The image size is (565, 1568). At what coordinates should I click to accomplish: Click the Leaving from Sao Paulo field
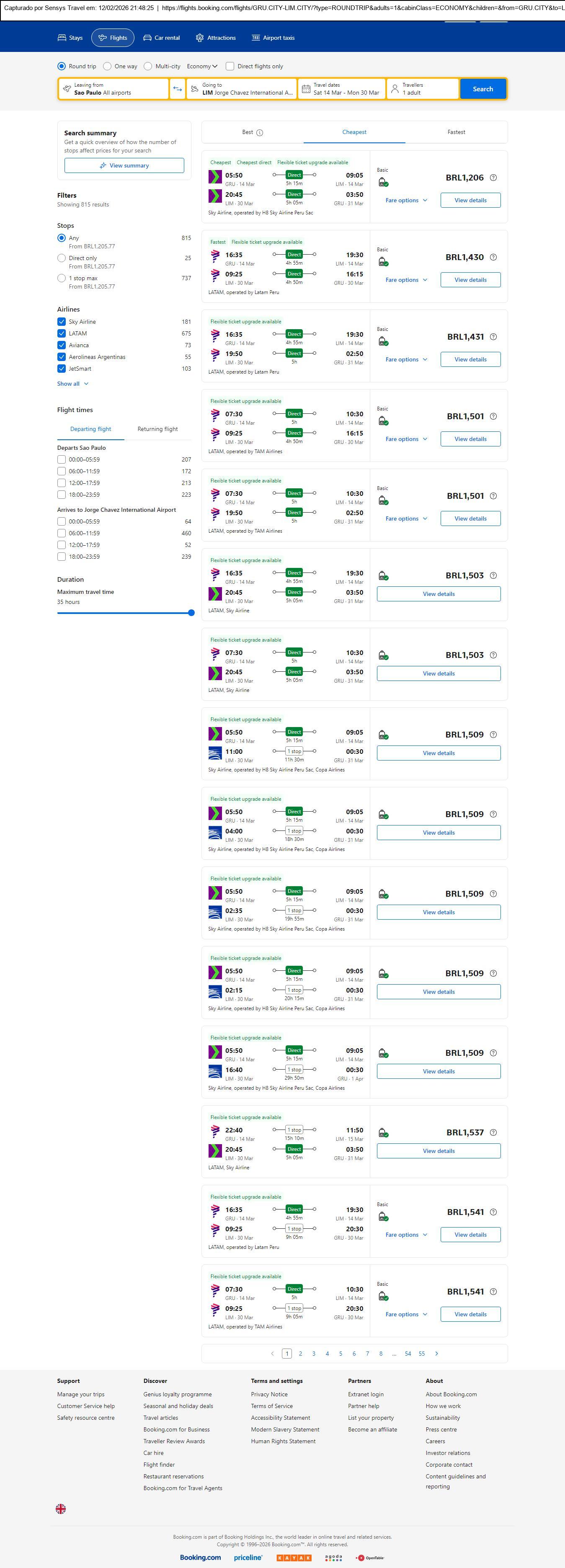[114, 89]
